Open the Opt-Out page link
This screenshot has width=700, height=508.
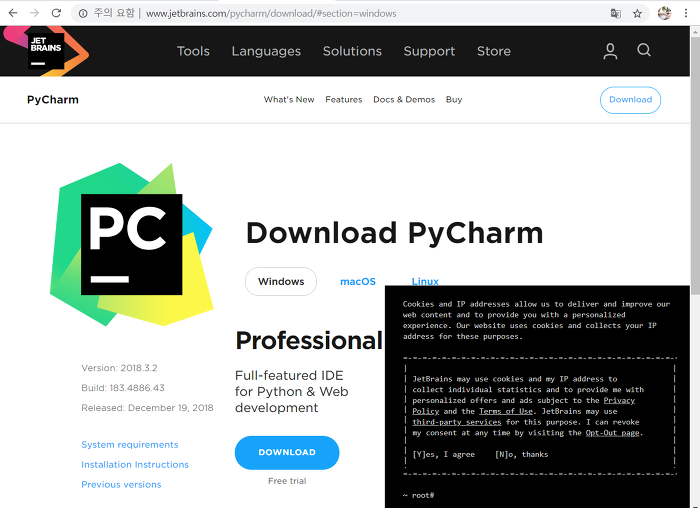(x=612, y=433)
